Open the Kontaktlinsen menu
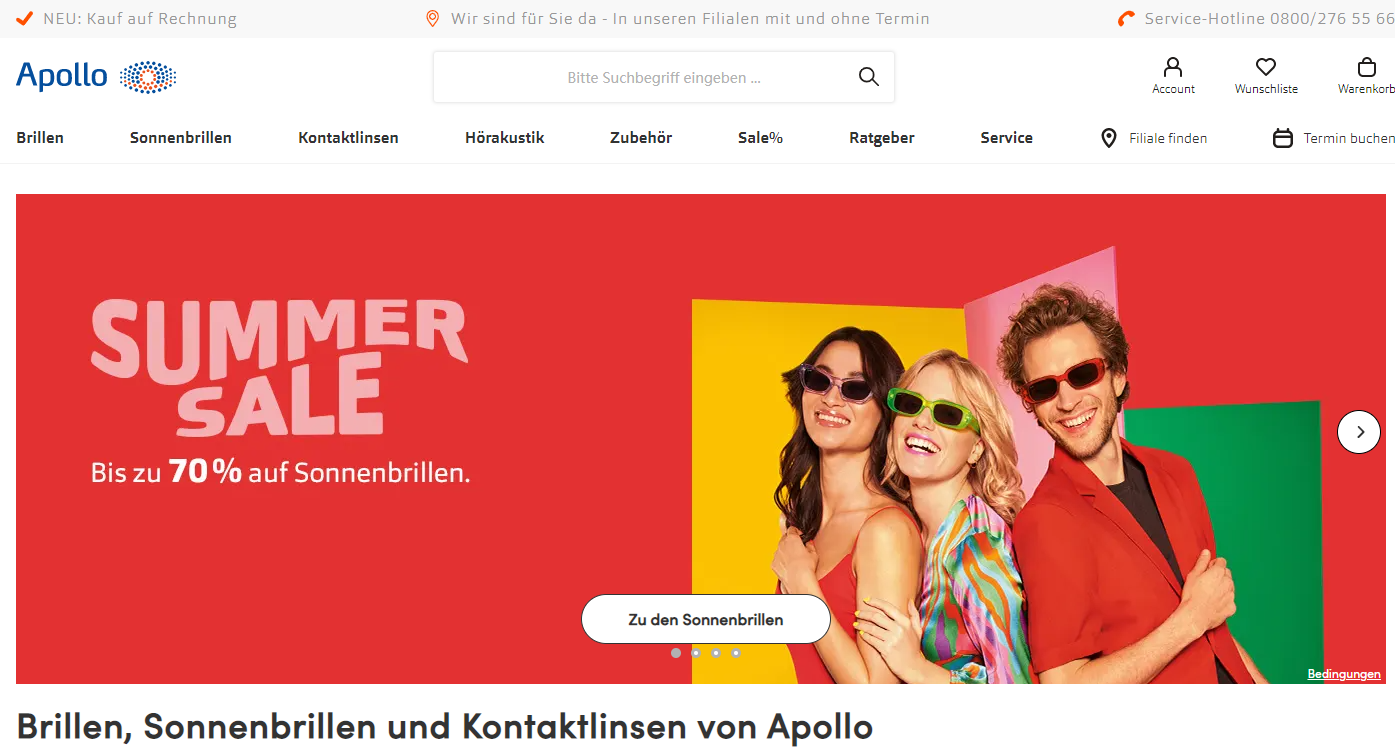The image size is (1395, 748). [348, 138]
